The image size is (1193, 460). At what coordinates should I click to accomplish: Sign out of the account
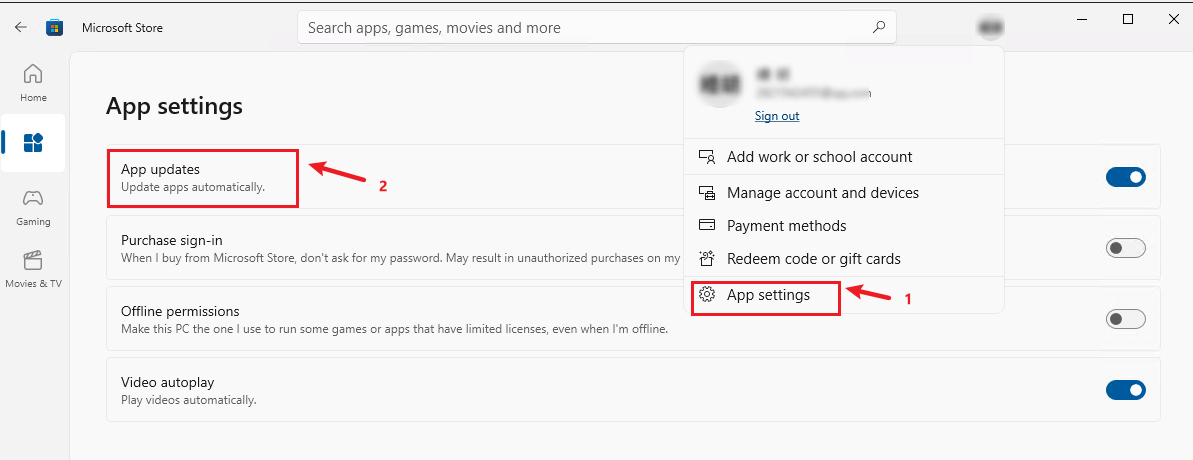click(777, 116)
